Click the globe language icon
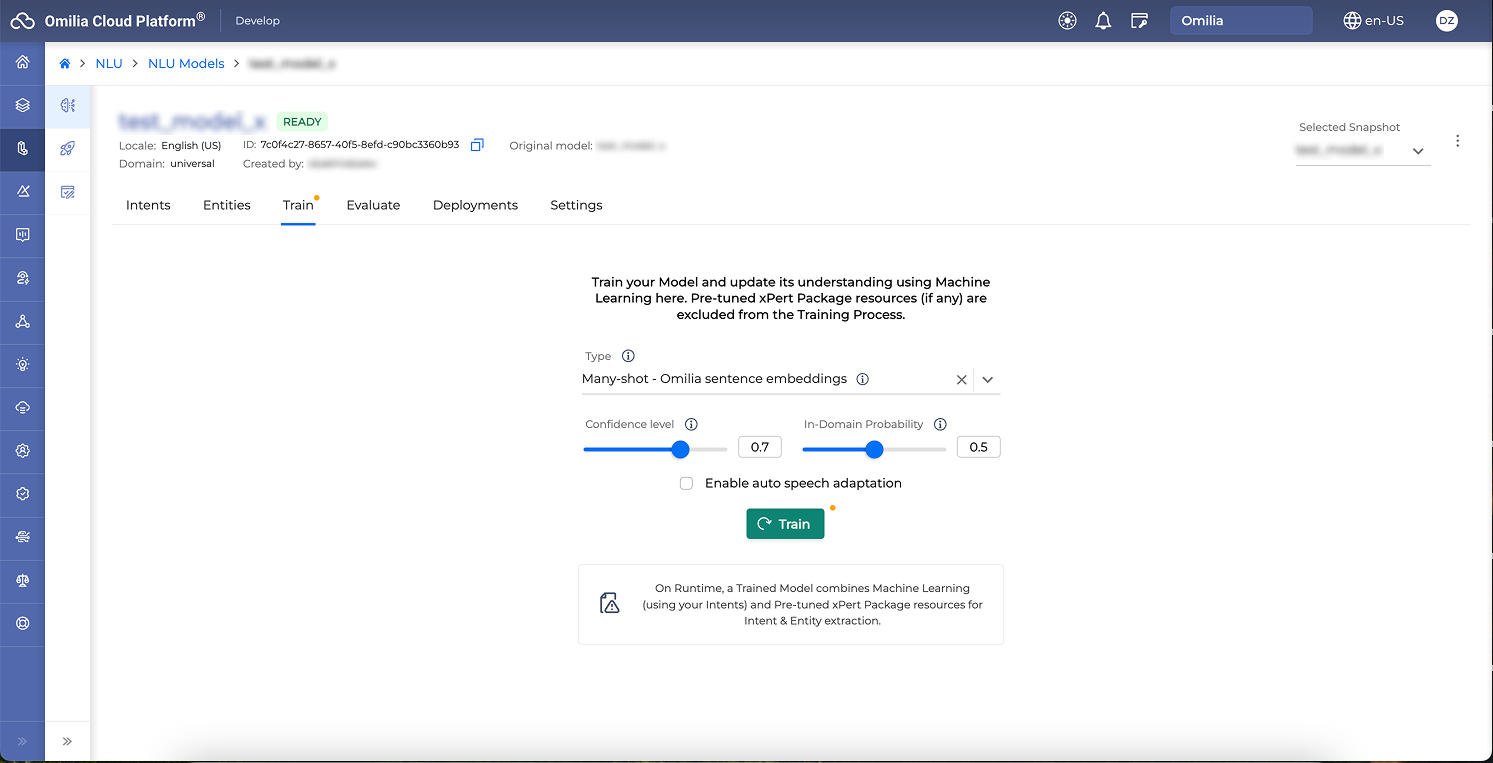The image size is (1493, 763). (x=1352, y=21)
